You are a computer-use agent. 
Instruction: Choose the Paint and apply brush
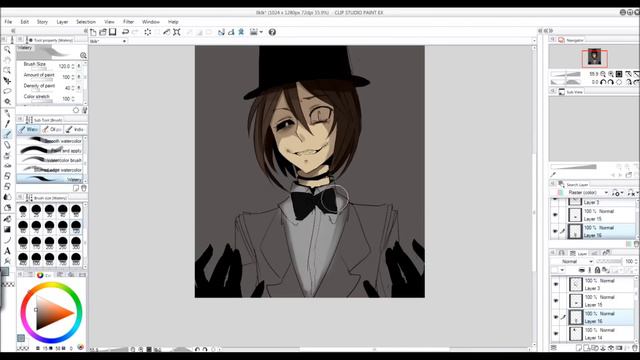point(50,151)
